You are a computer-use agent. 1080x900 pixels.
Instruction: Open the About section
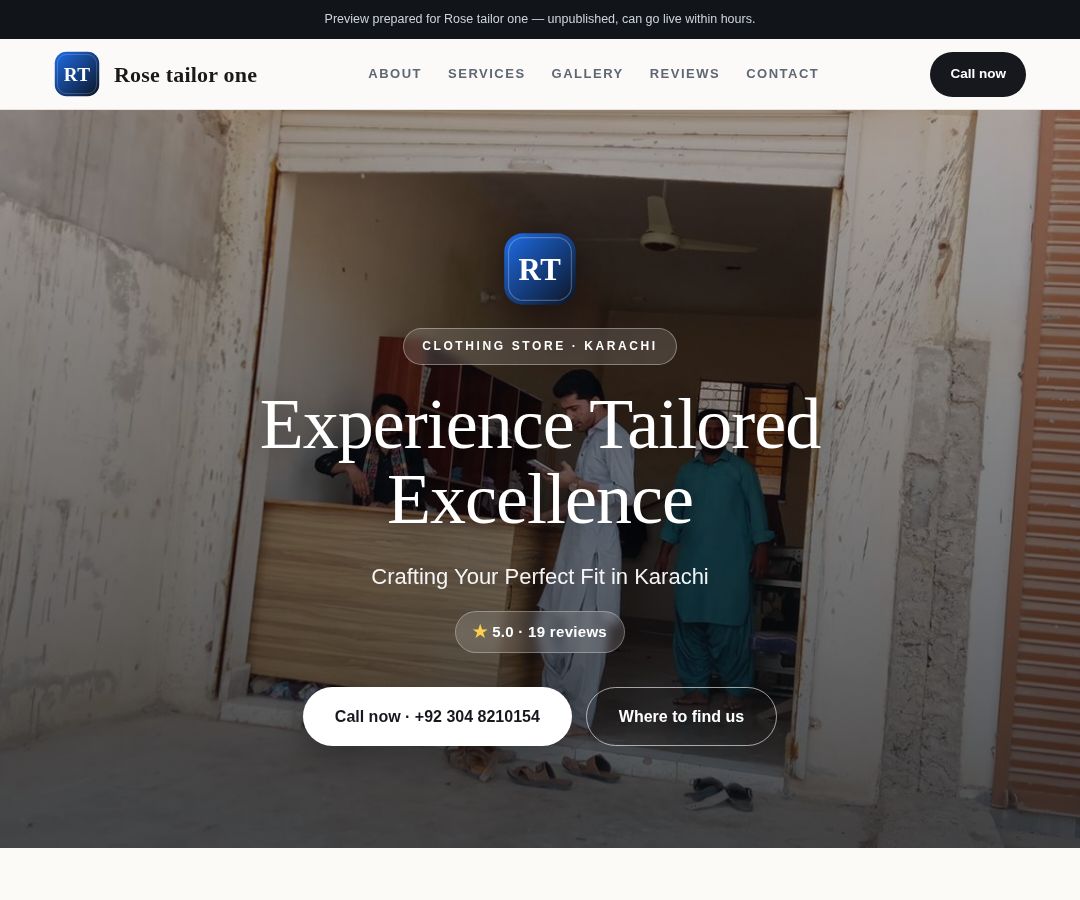[x=395, y=74]
